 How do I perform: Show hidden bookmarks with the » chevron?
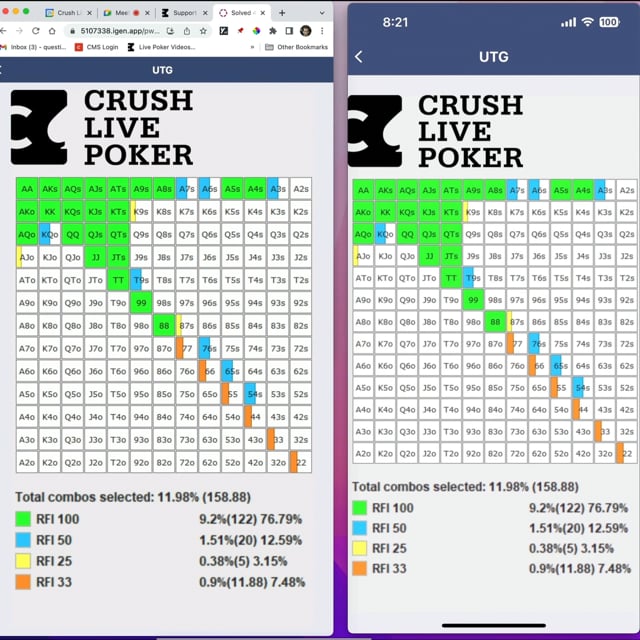coord(252,47)
